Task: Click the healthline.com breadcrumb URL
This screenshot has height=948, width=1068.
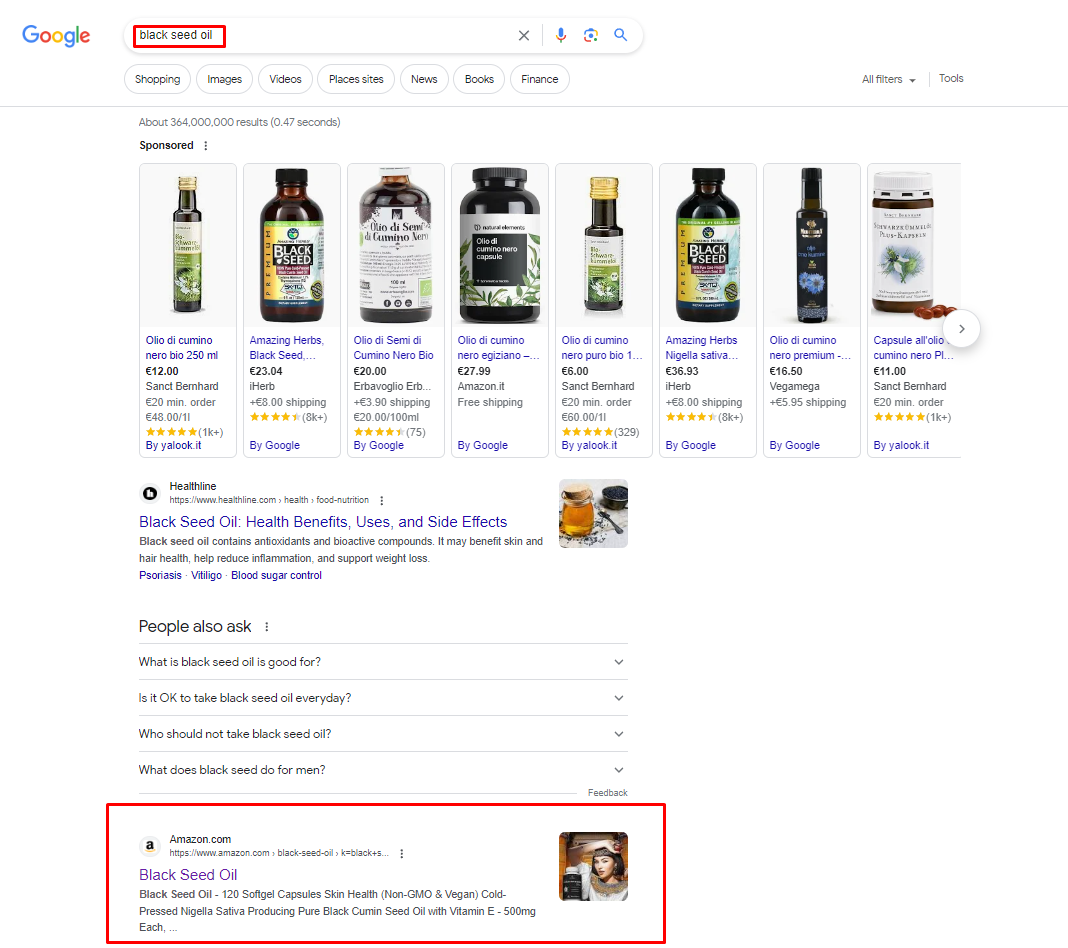Action: pyautogui.click(x=269, y=500)
